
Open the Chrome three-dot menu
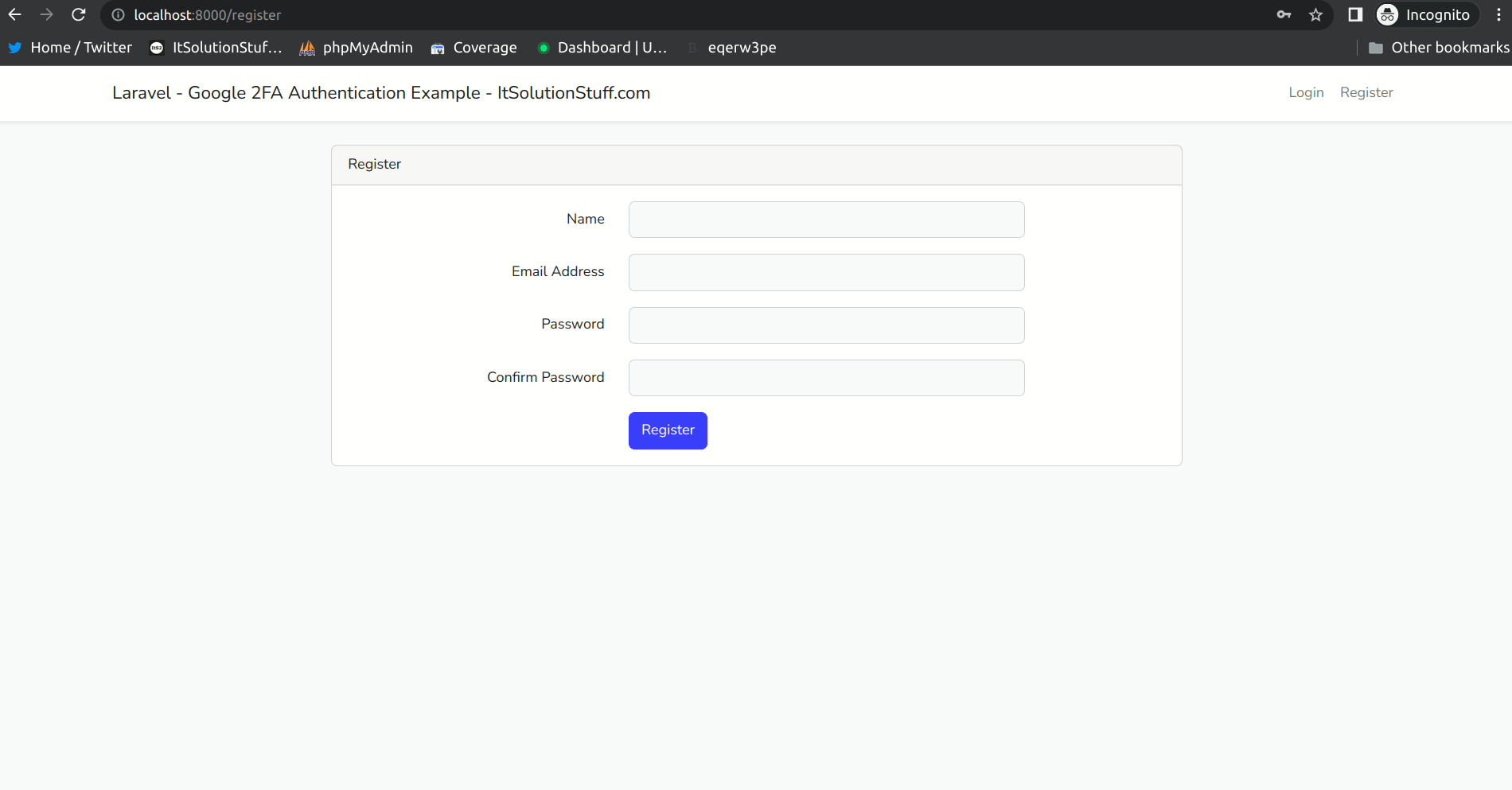click(x=1498, y=15)
